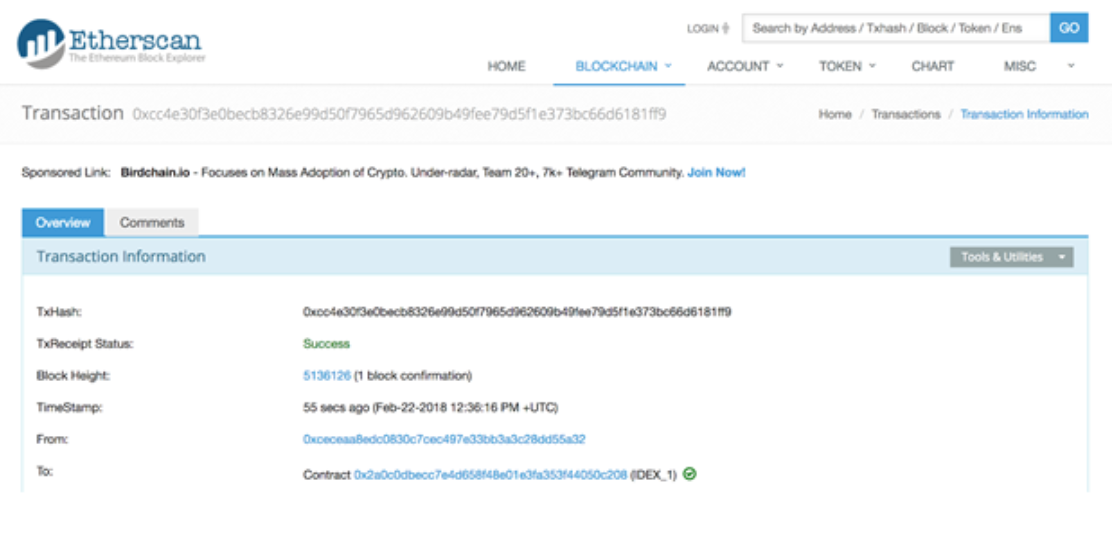Open the Transactions breadcrumb link
Image resolution: width=1114 pixels, height=544 pixels.
(x=905, y=115)
